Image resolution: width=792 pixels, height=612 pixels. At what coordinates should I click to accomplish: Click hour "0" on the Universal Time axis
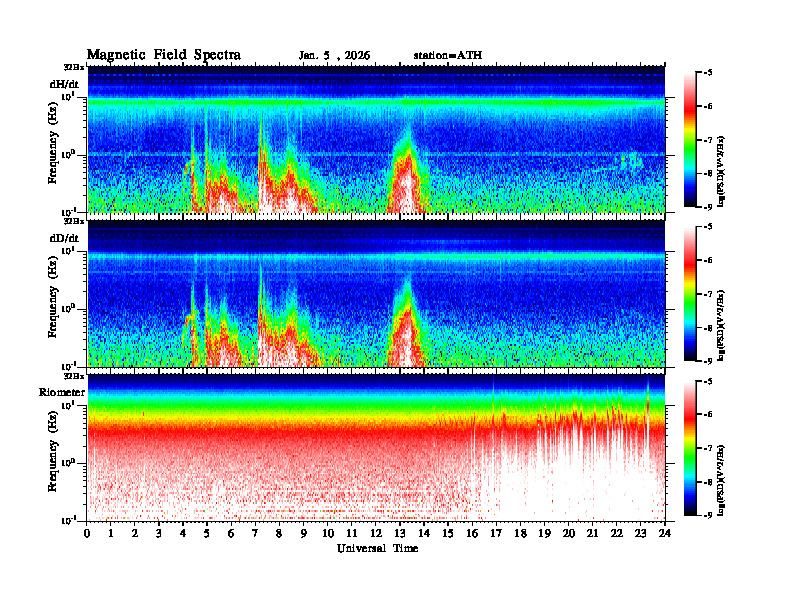point(87,534)
